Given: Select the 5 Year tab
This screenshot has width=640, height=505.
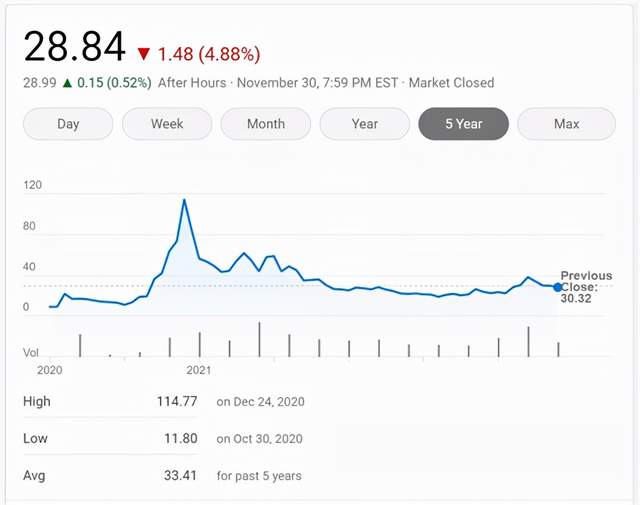Looking at the screenshot, I should pos(463,124).
